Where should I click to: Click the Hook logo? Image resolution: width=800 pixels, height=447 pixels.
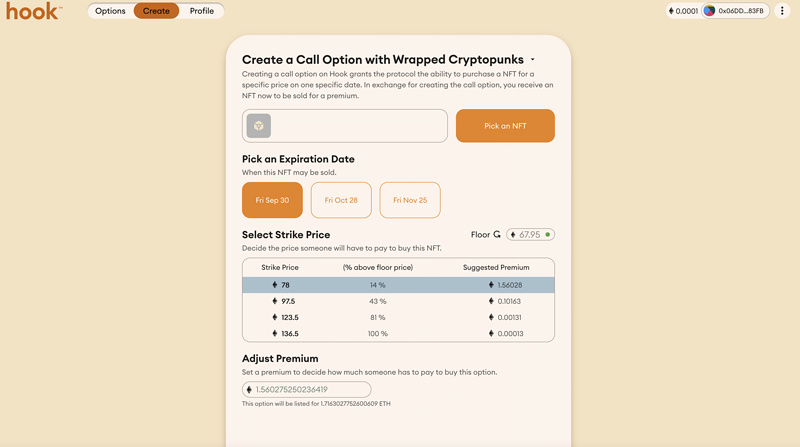point(33,11)
